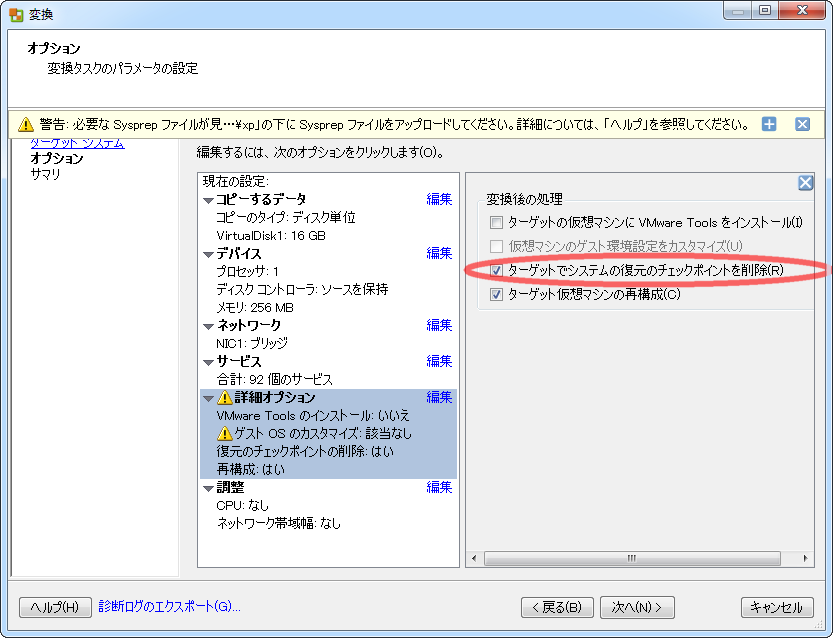This screenshot has width=833, height=638.
Task: Click the right arrow of the horizontal scrollbar
Action: tap(805, 558)
